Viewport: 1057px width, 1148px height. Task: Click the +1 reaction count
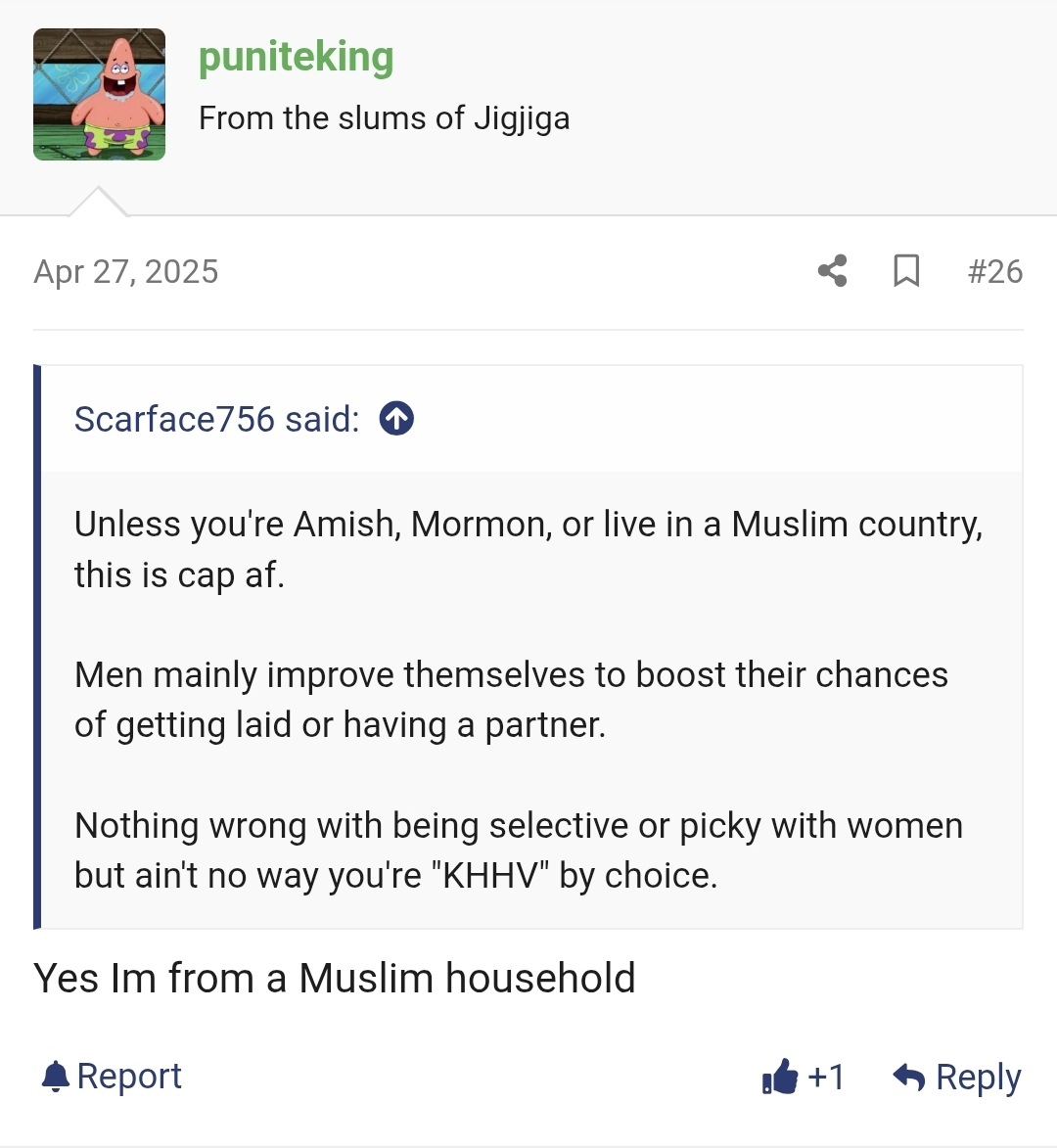[826, 1078]
